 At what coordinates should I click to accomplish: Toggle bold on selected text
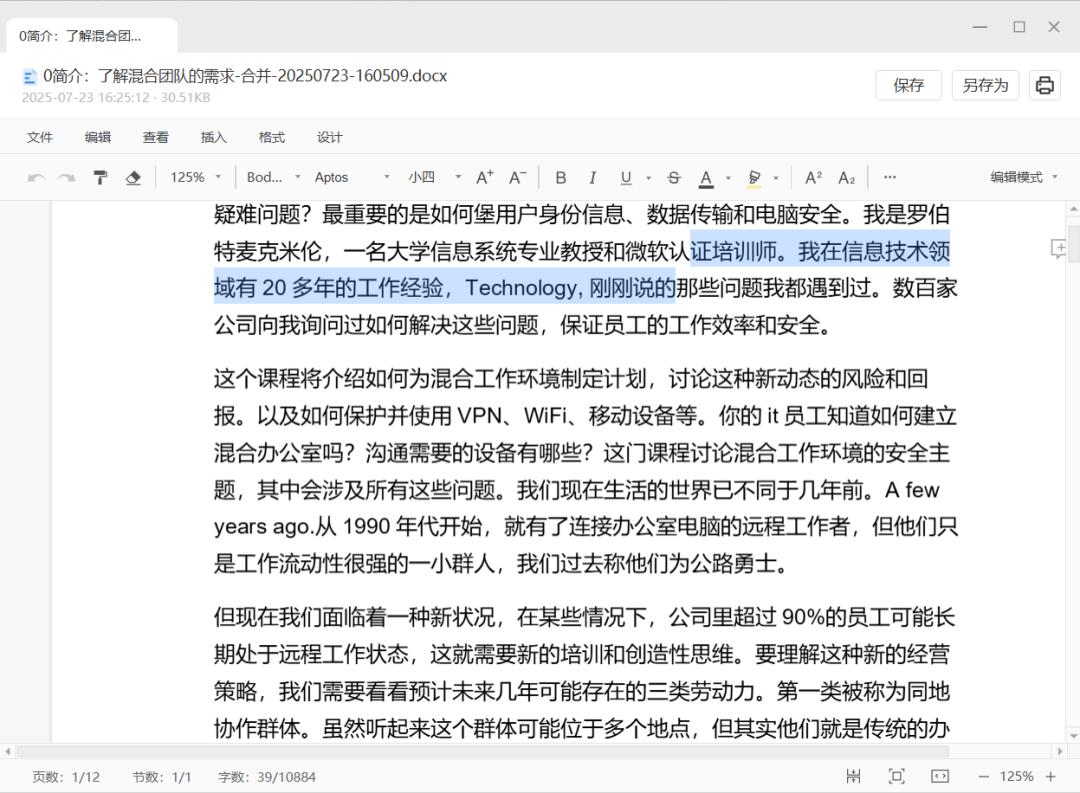click(561, 176)
